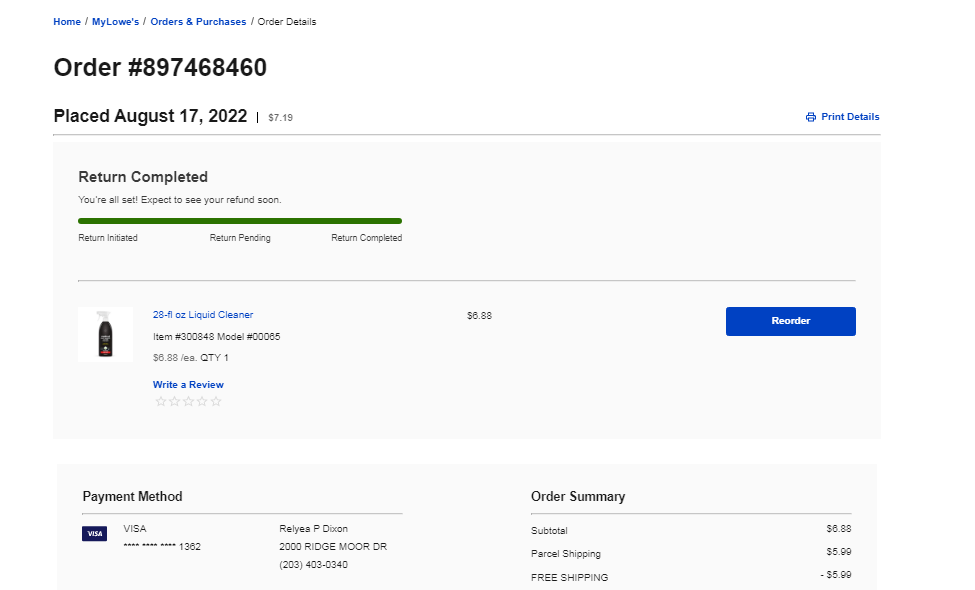Screen dimensions: 975x590
Task: Click the - $5.99 free shipping discount
Action: [836, 574]
